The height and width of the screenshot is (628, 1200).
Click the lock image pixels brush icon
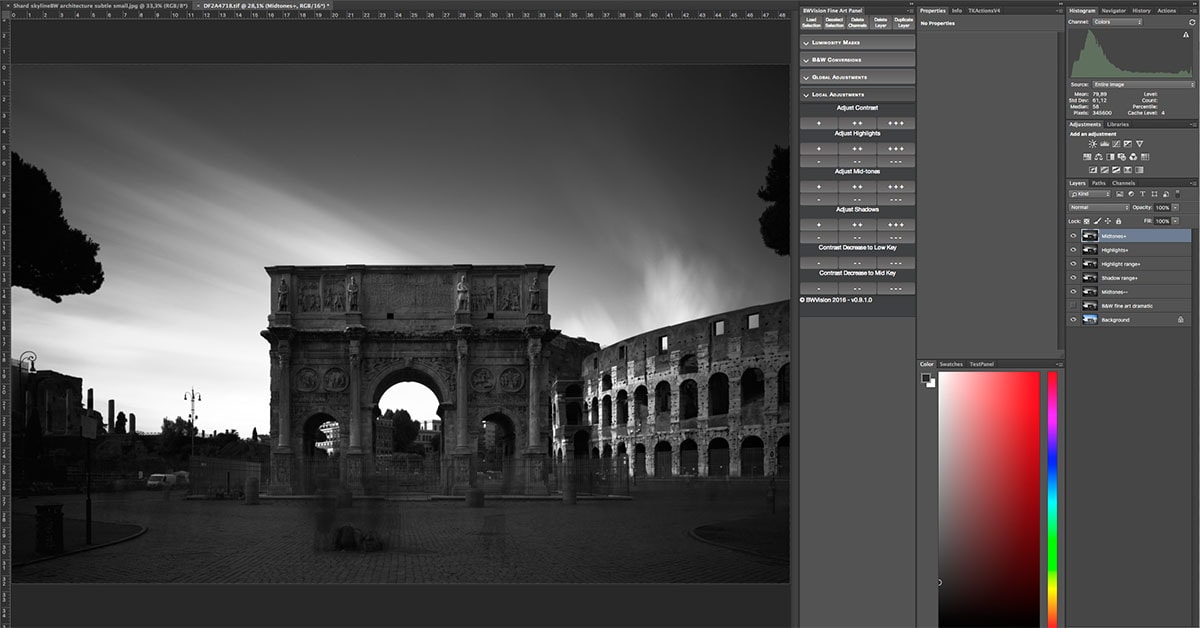[x=1097, y=221]
